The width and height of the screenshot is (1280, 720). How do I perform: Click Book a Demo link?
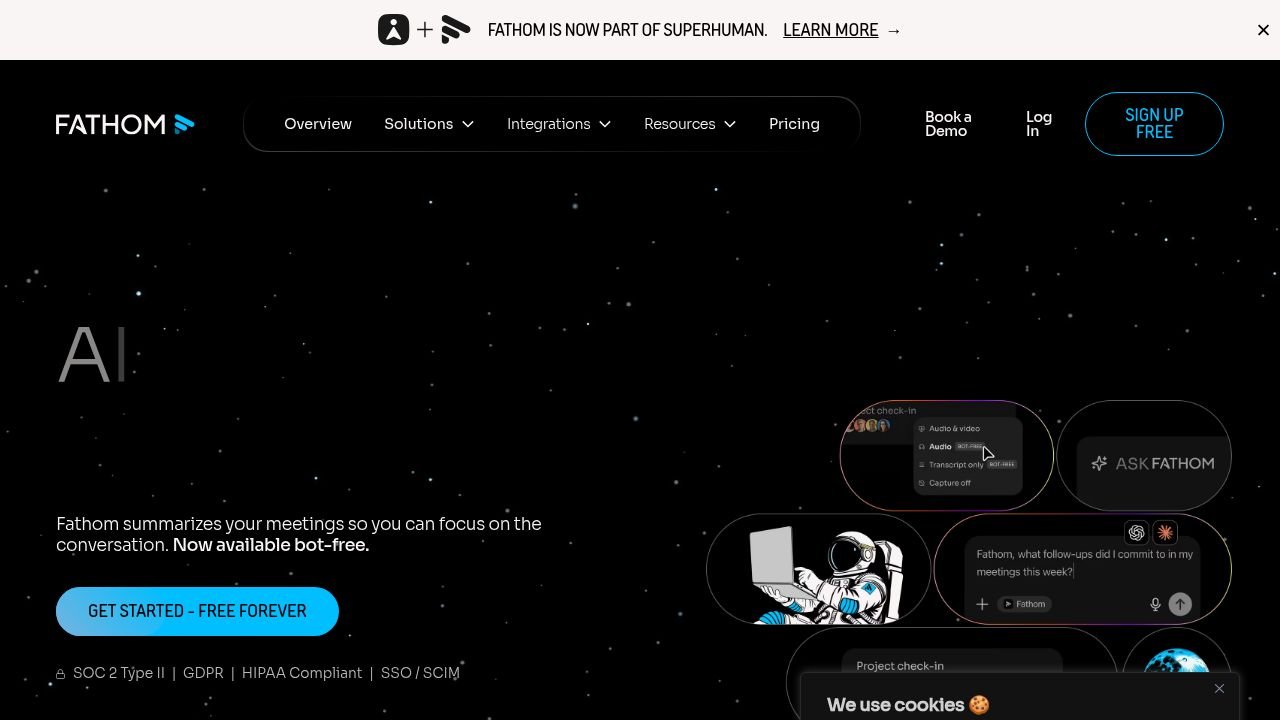pos(948,124)
